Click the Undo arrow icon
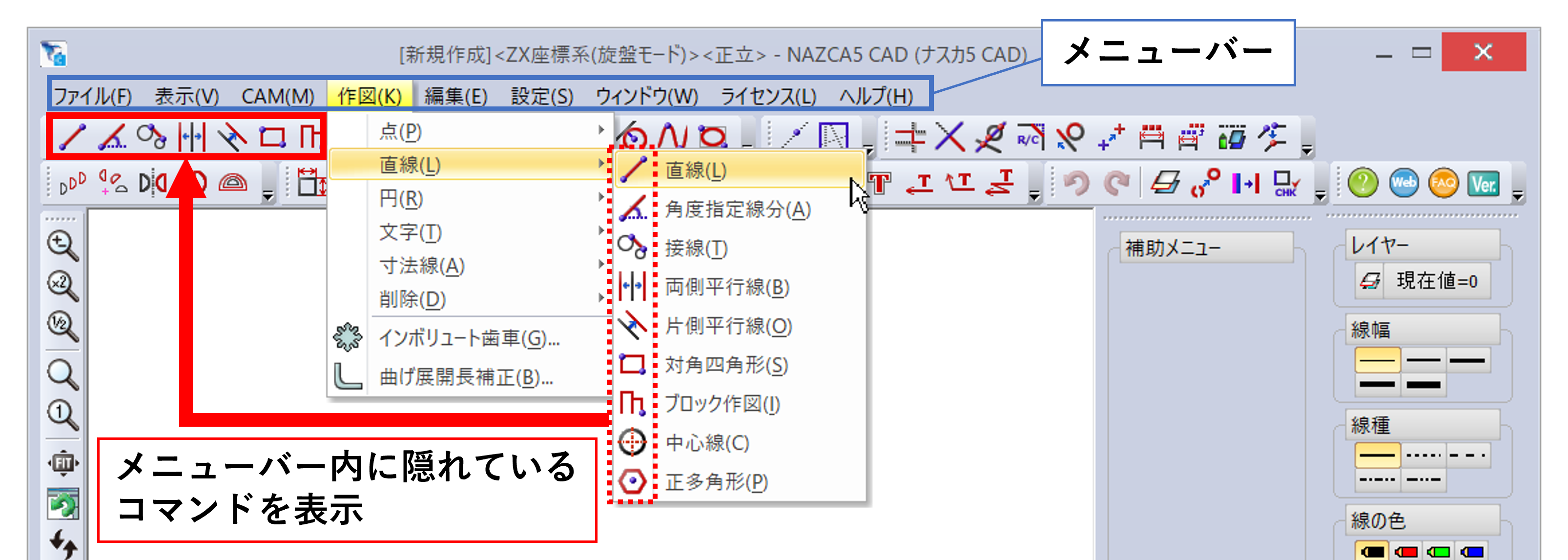Image resolution: width=1568 pixels, height=560 pixels. (1077, 183)
